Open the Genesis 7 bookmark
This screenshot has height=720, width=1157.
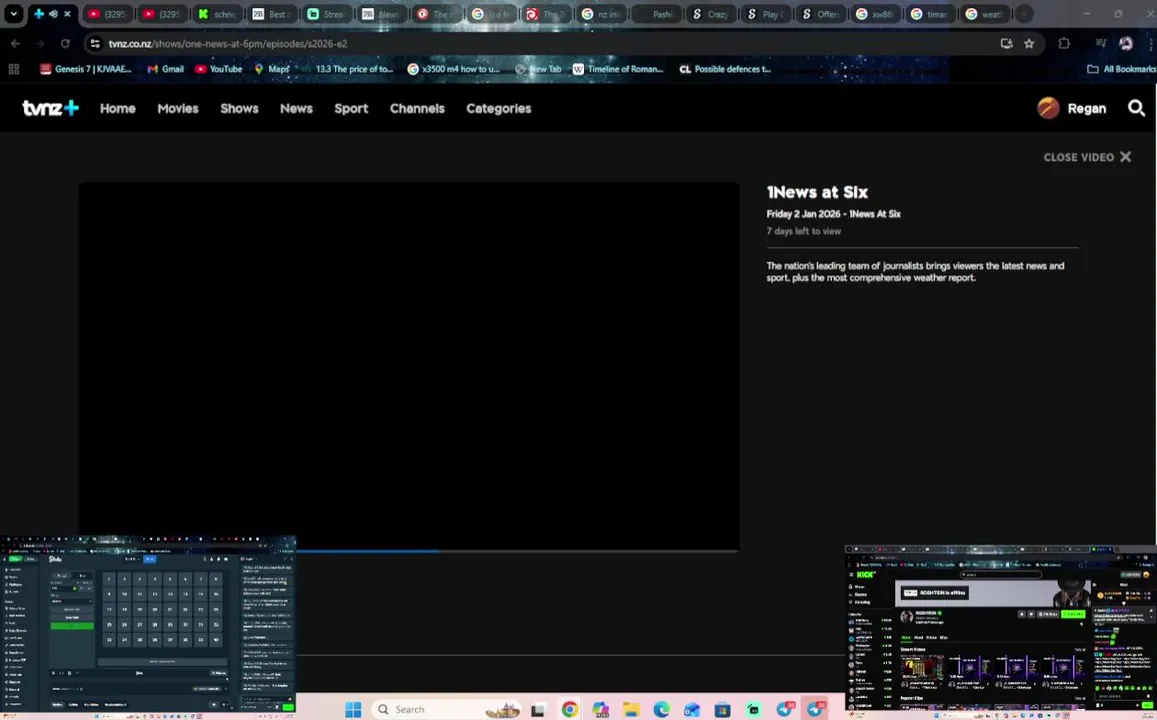tap(86, 69)
